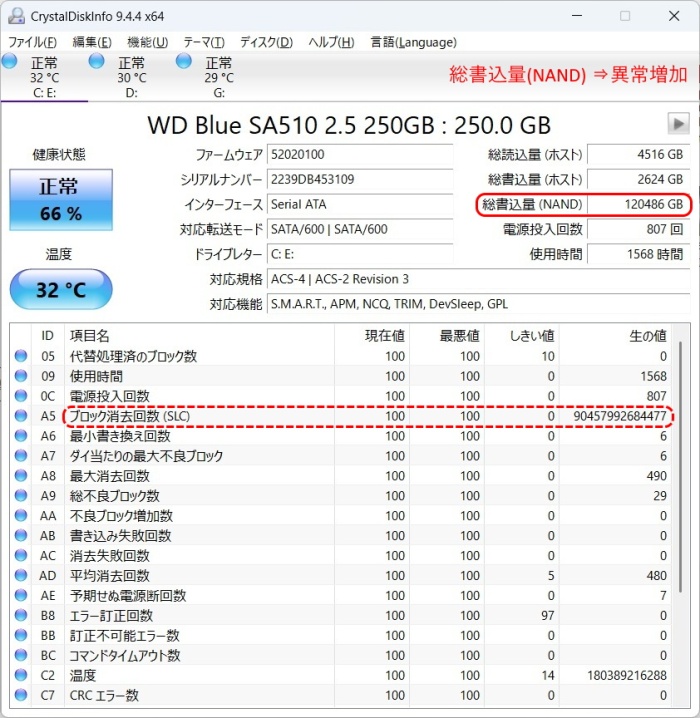Viewport: 700px width, 718px height.
Task: Click the next disk arrow button
Action: click(x=679, y=124)
